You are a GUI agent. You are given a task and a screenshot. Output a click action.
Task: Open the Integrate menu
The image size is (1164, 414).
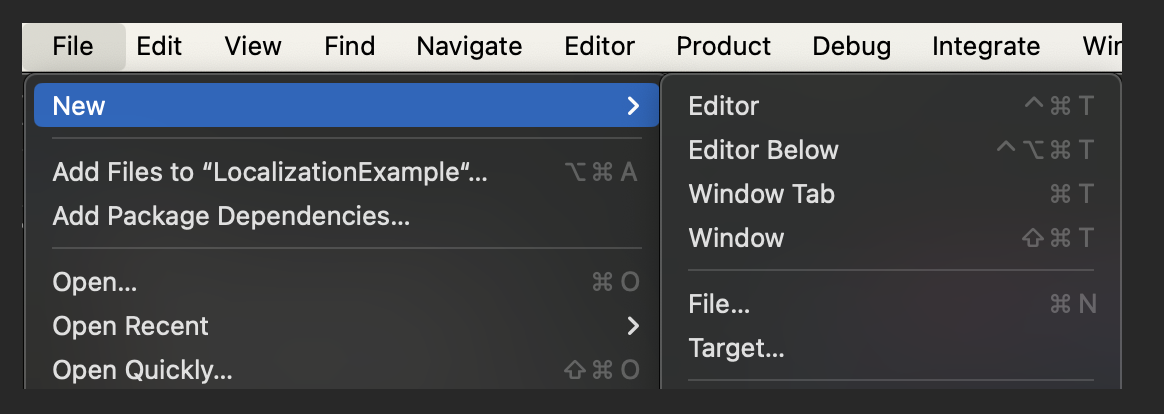(986, 47)
